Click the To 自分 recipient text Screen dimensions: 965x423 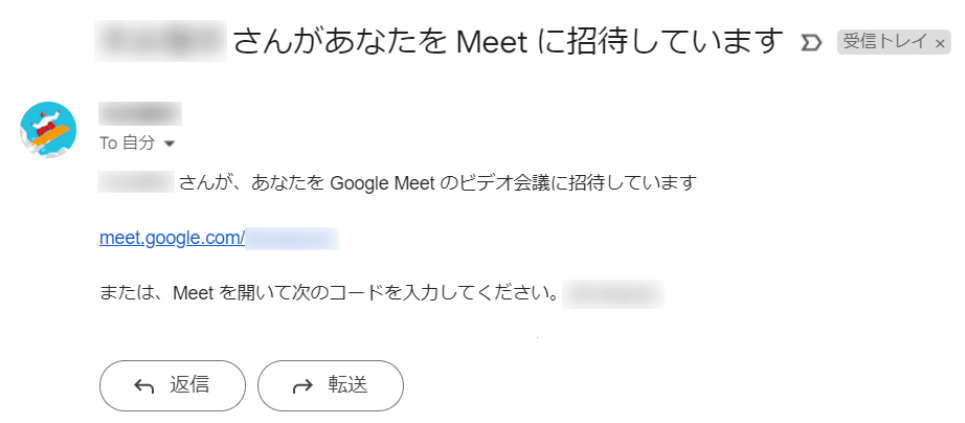(x=127, y=143)
